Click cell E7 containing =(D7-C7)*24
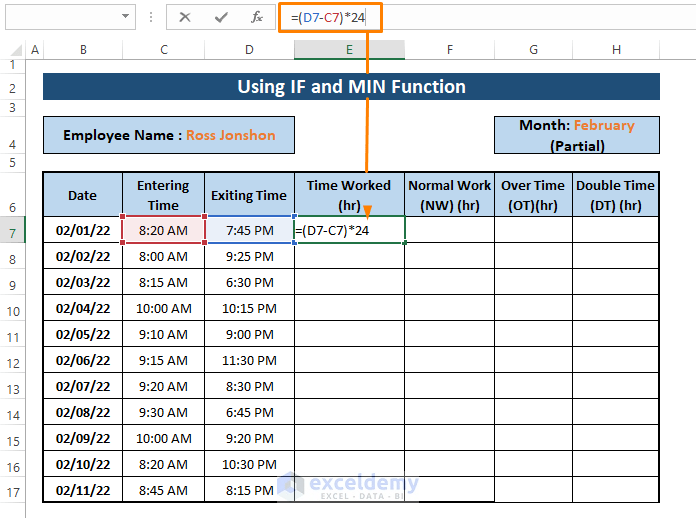The height and width of the screenshot is (518, 696). click(x=349, y=230)
